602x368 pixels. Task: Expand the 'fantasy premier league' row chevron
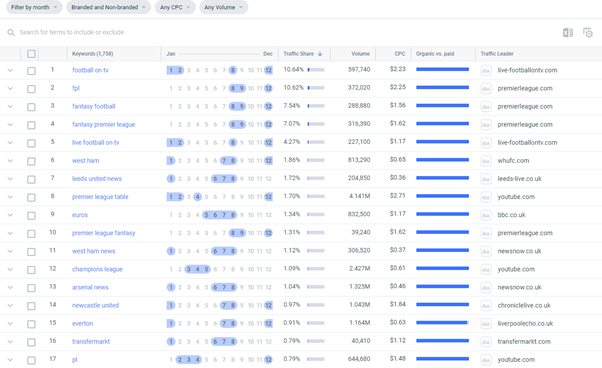coord(10,125)
